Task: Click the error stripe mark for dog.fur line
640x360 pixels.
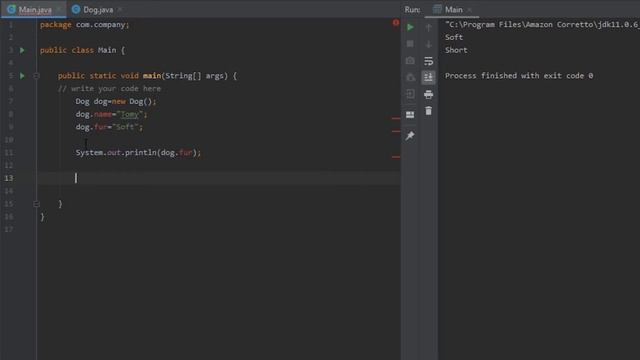Action: click(396, 131)
